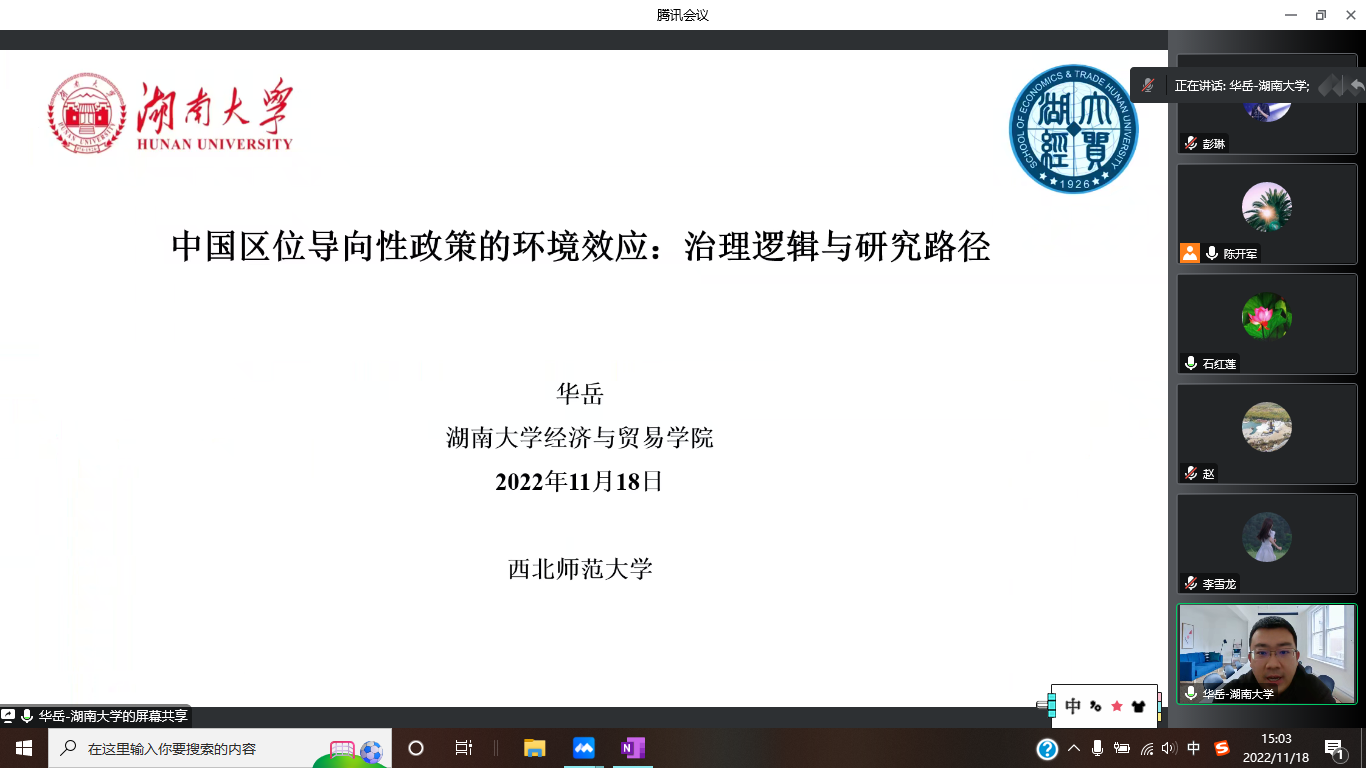Click the orange host icon beside 陈开军
The width and height of the screenshot is (1366, 768).
click(1189, 253)
